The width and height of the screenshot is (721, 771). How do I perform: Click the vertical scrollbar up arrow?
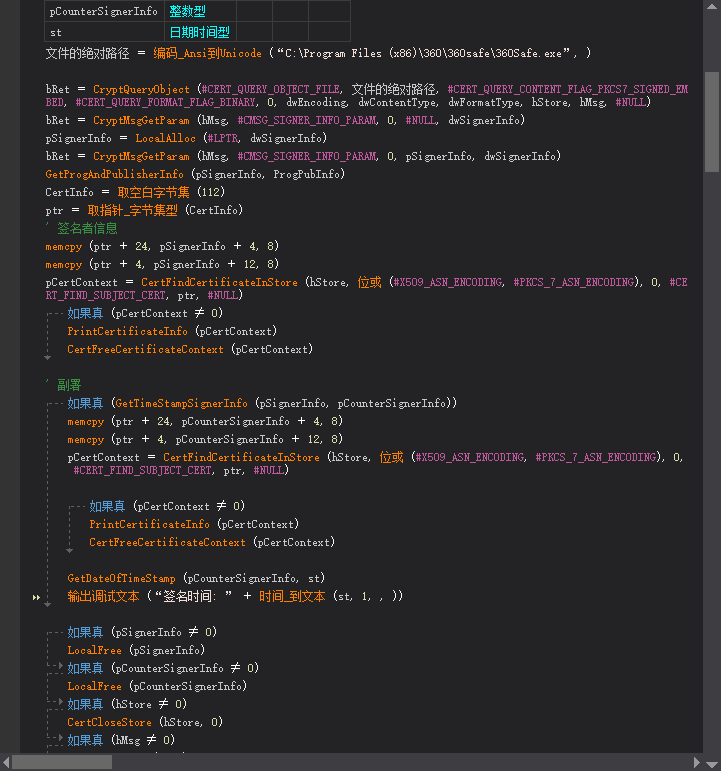point(712,7)
